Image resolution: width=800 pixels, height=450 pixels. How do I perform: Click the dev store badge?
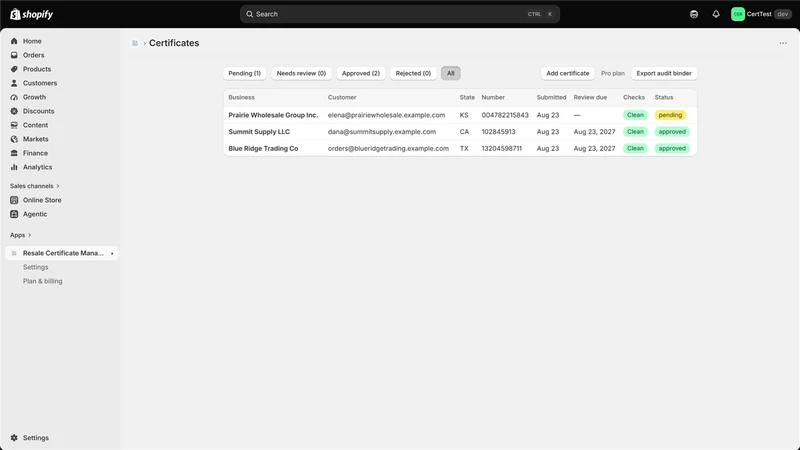[x=783, y=14]
